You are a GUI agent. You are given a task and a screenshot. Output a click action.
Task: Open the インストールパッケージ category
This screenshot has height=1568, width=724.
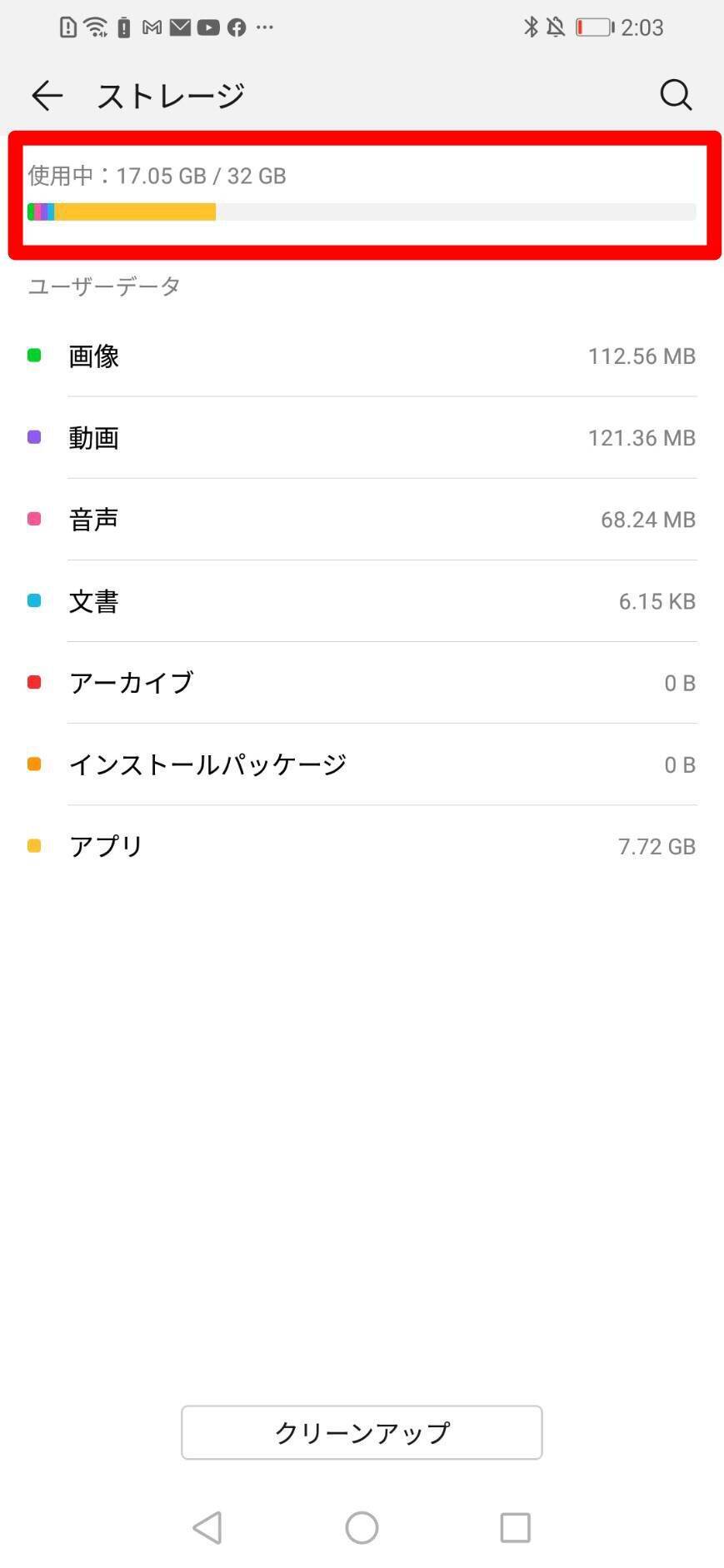[x=362, y=764]
